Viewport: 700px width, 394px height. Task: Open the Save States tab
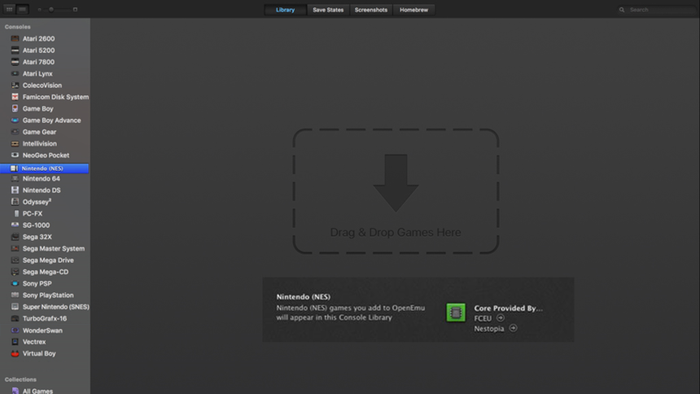(x=328, y=10)
